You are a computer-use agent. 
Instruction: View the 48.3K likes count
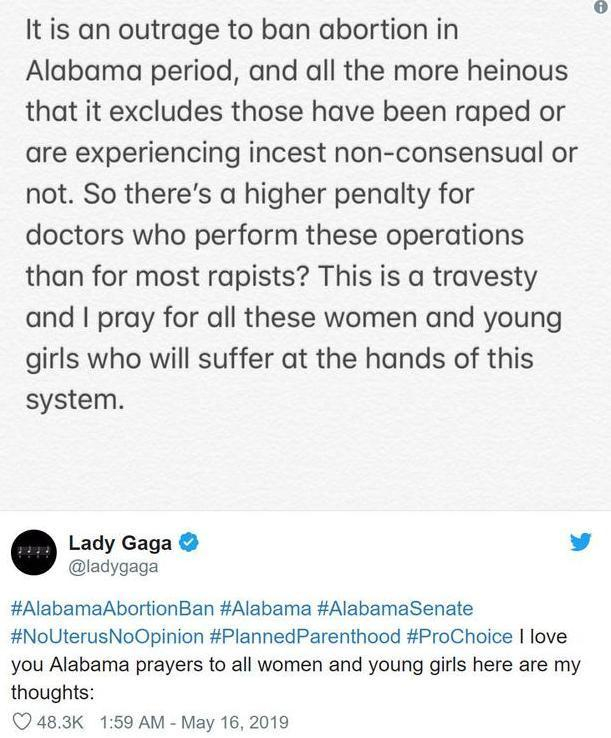[x=60, y=721]
